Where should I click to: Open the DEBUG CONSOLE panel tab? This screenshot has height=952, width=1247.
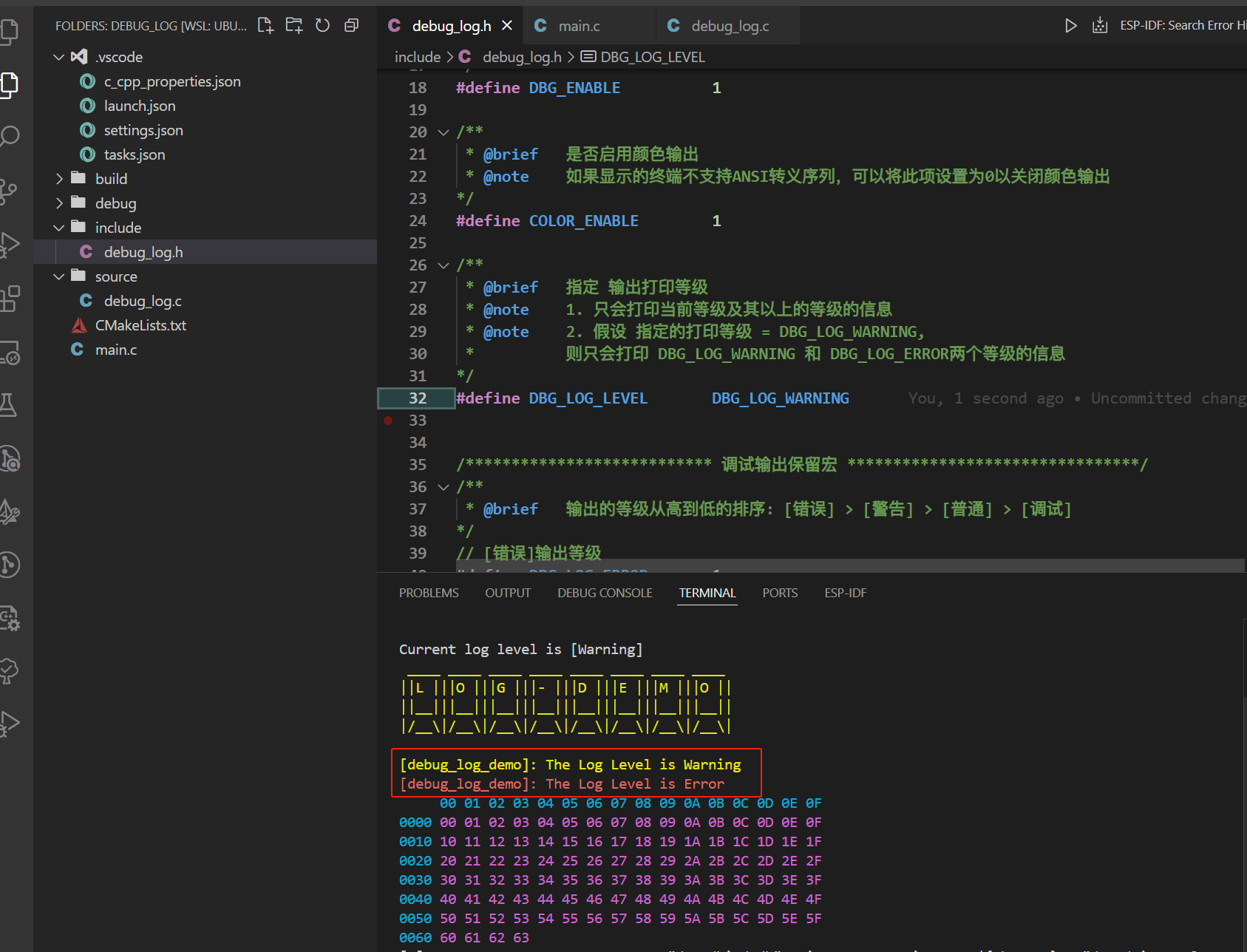pyautogui.click(x=605, y=593)
